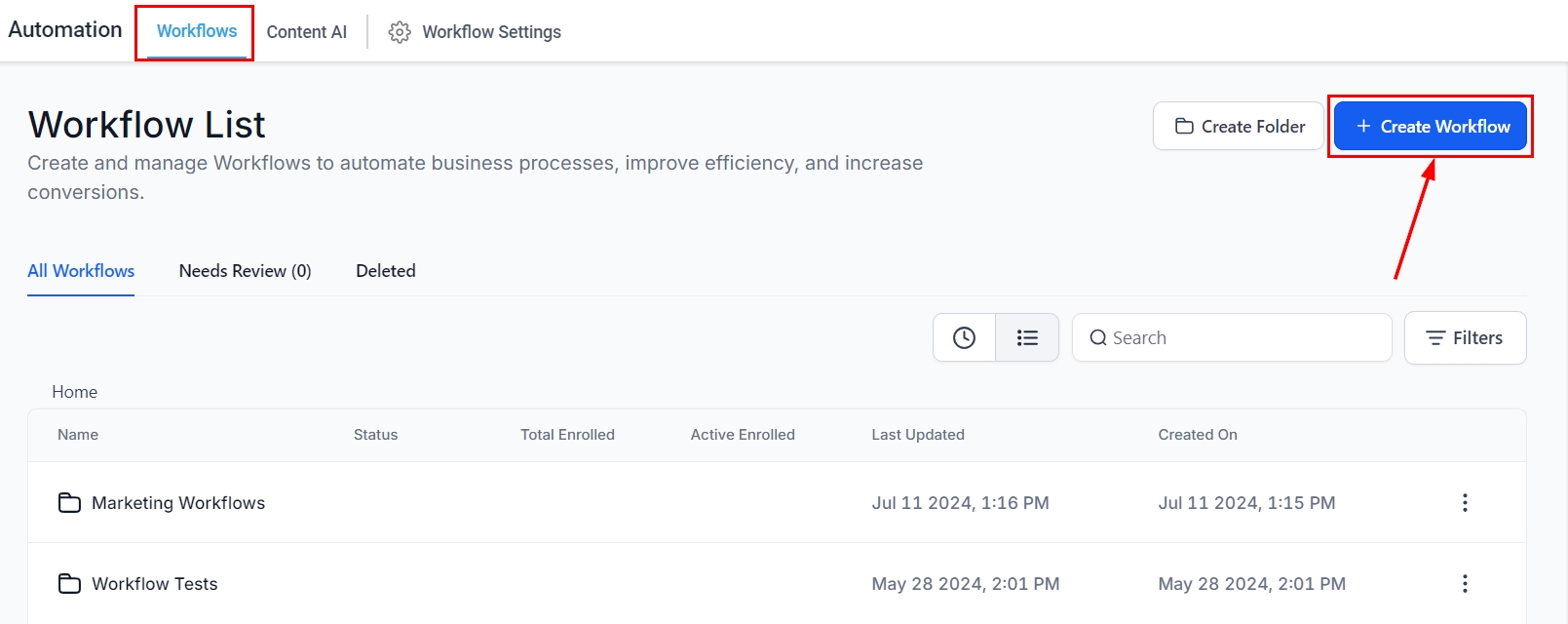Screen dimensions: 1568x624
Task: Click the magnifier icon in search box
Action: 1098,338
